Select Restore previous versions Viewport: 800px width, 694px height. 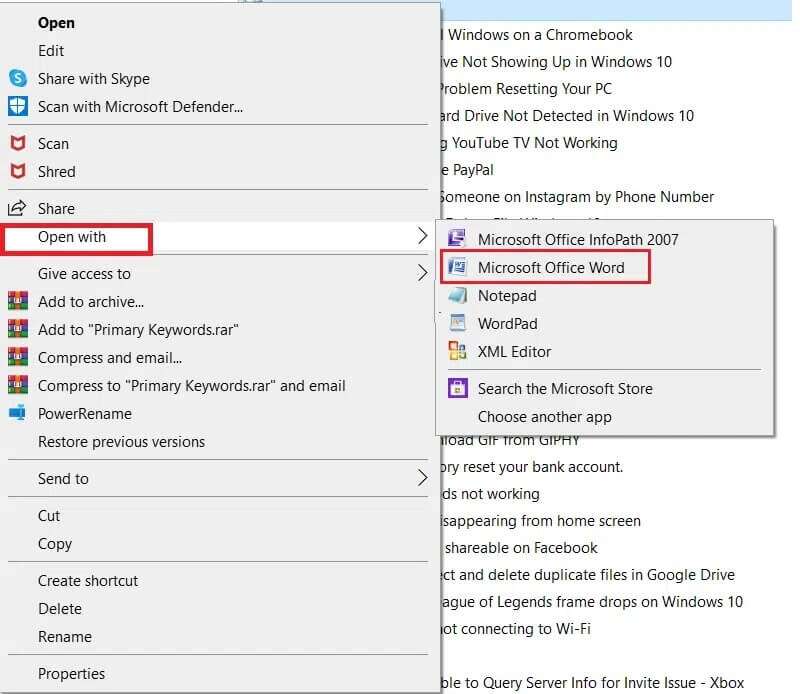[218, 441]
